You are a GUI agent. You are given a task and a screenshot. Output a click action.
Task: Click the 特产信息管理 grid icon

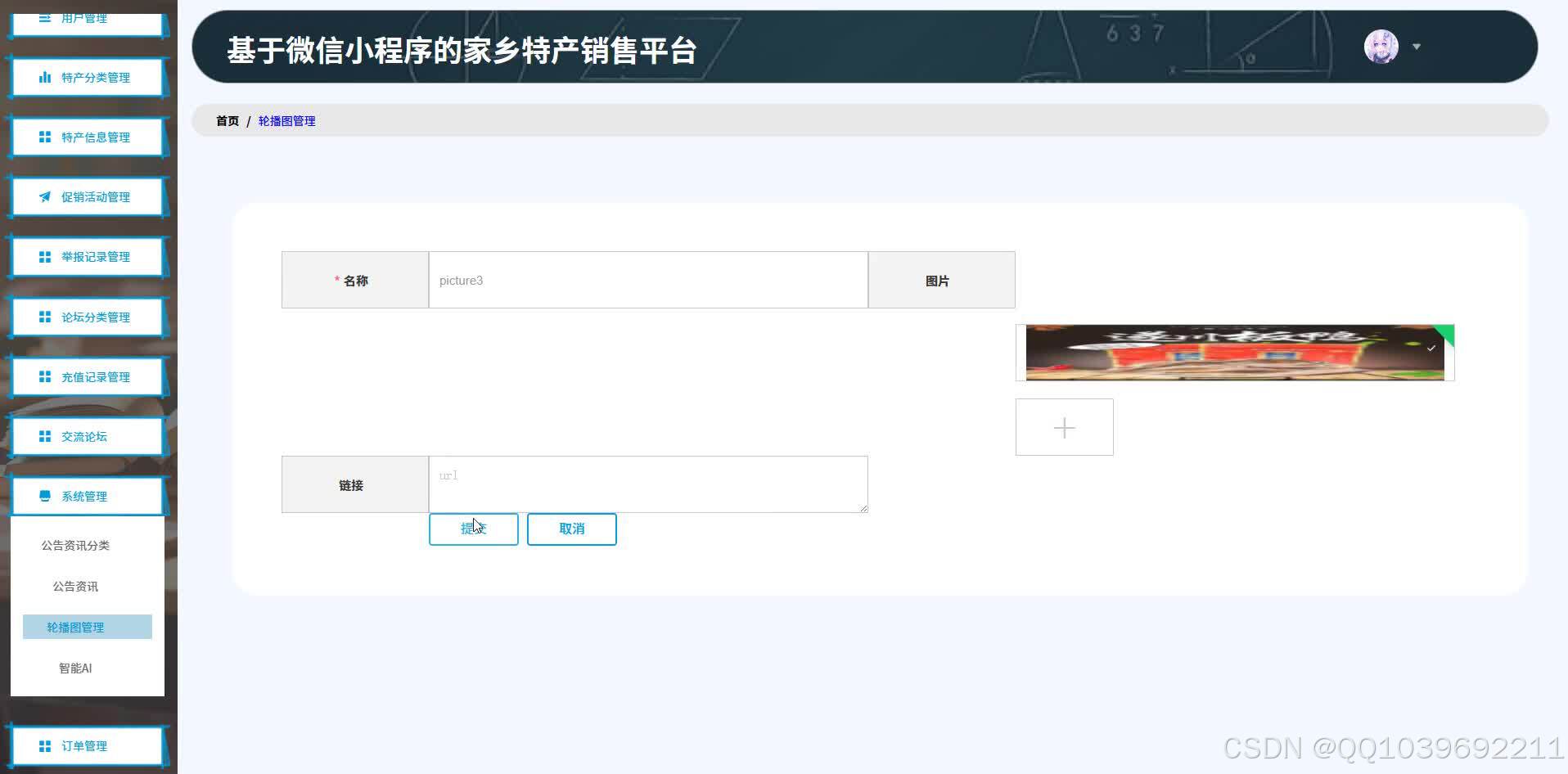45,137
